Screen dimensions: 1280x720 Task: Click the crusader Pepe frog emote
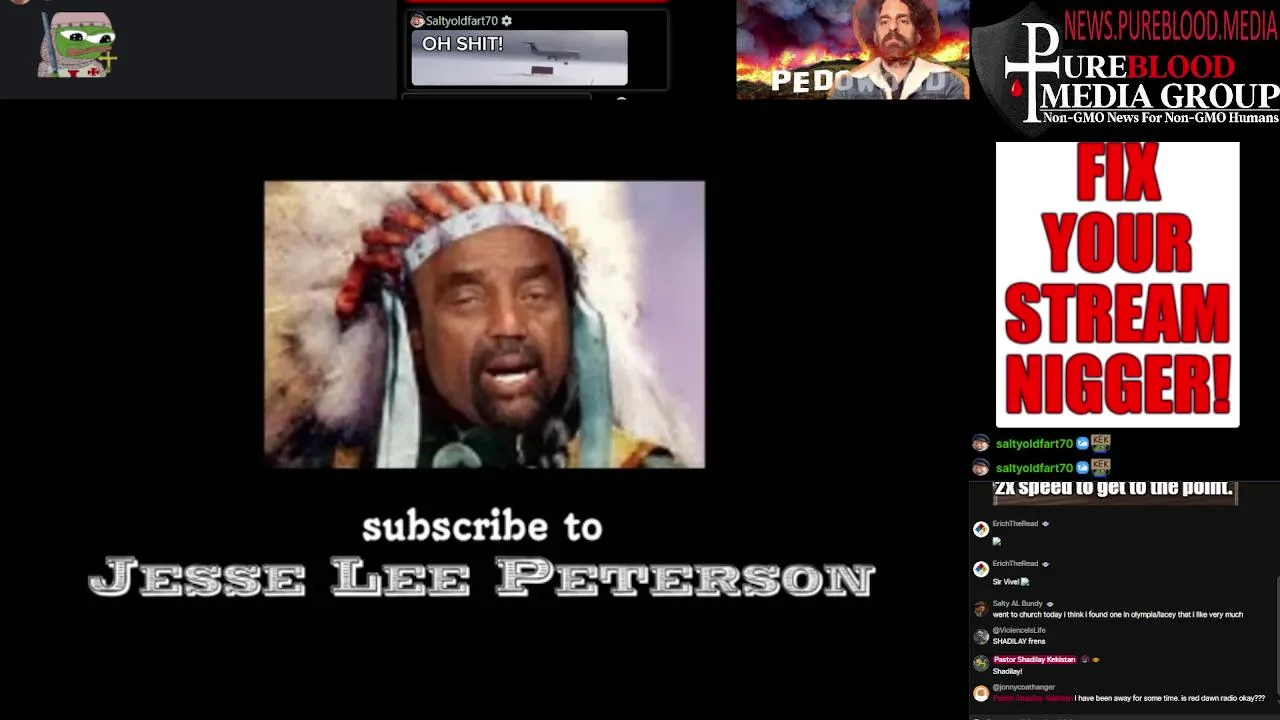coord(77,45)
